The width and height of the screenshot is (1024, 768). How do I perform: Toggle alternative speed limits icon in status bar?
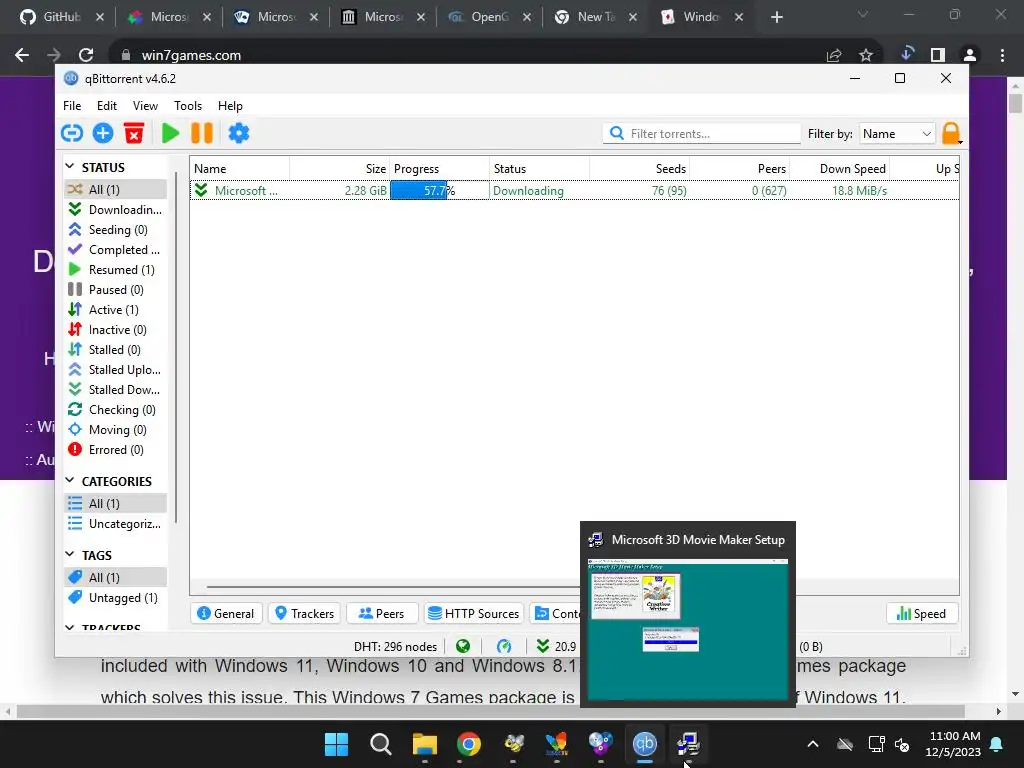(x=504, y=647)
